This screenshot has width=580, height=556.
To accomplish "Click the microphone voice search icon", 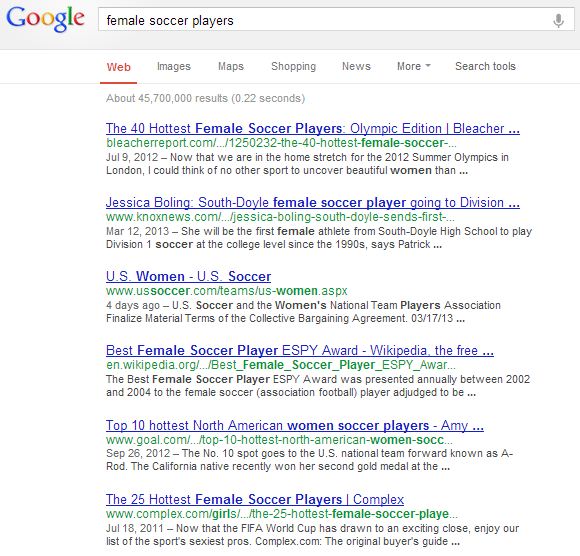I will (x=558, y=20).
